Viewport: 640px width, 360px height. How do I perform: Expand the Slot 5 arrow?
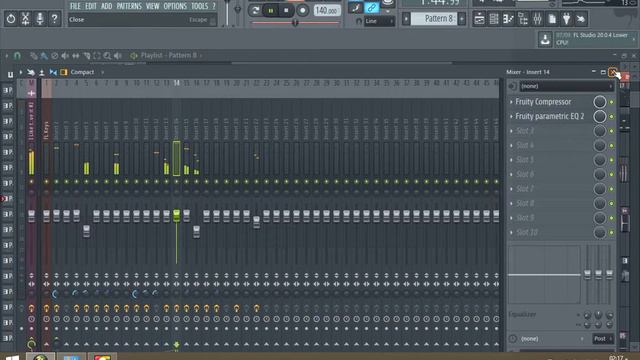[511, 160]
